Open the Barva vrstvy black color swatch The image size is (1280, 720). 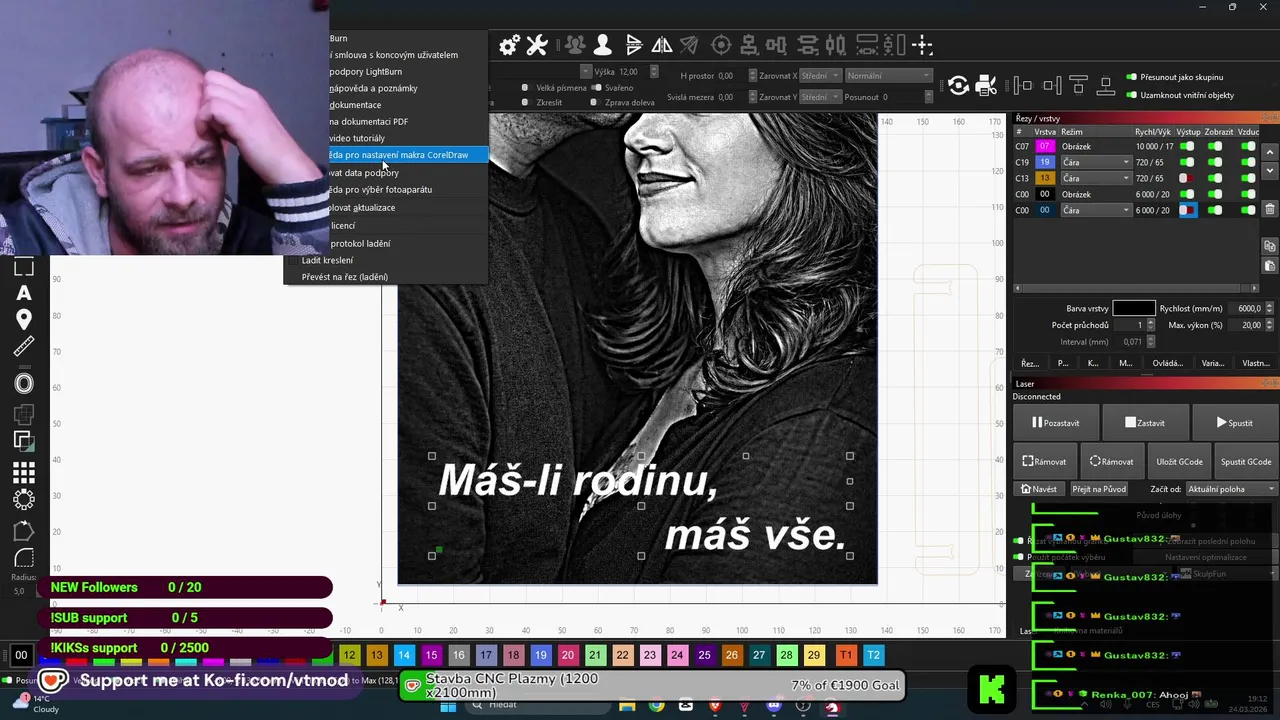(1134, 308)
